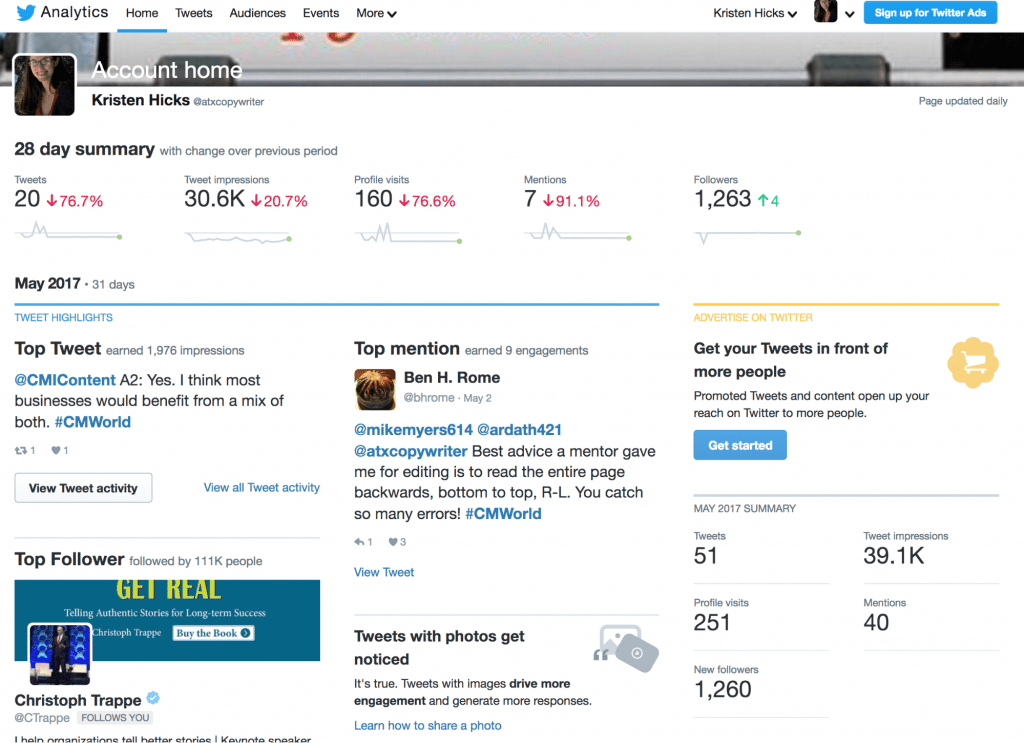
Task: Open Learn how to share a photo
Action: tap(428, 725)
